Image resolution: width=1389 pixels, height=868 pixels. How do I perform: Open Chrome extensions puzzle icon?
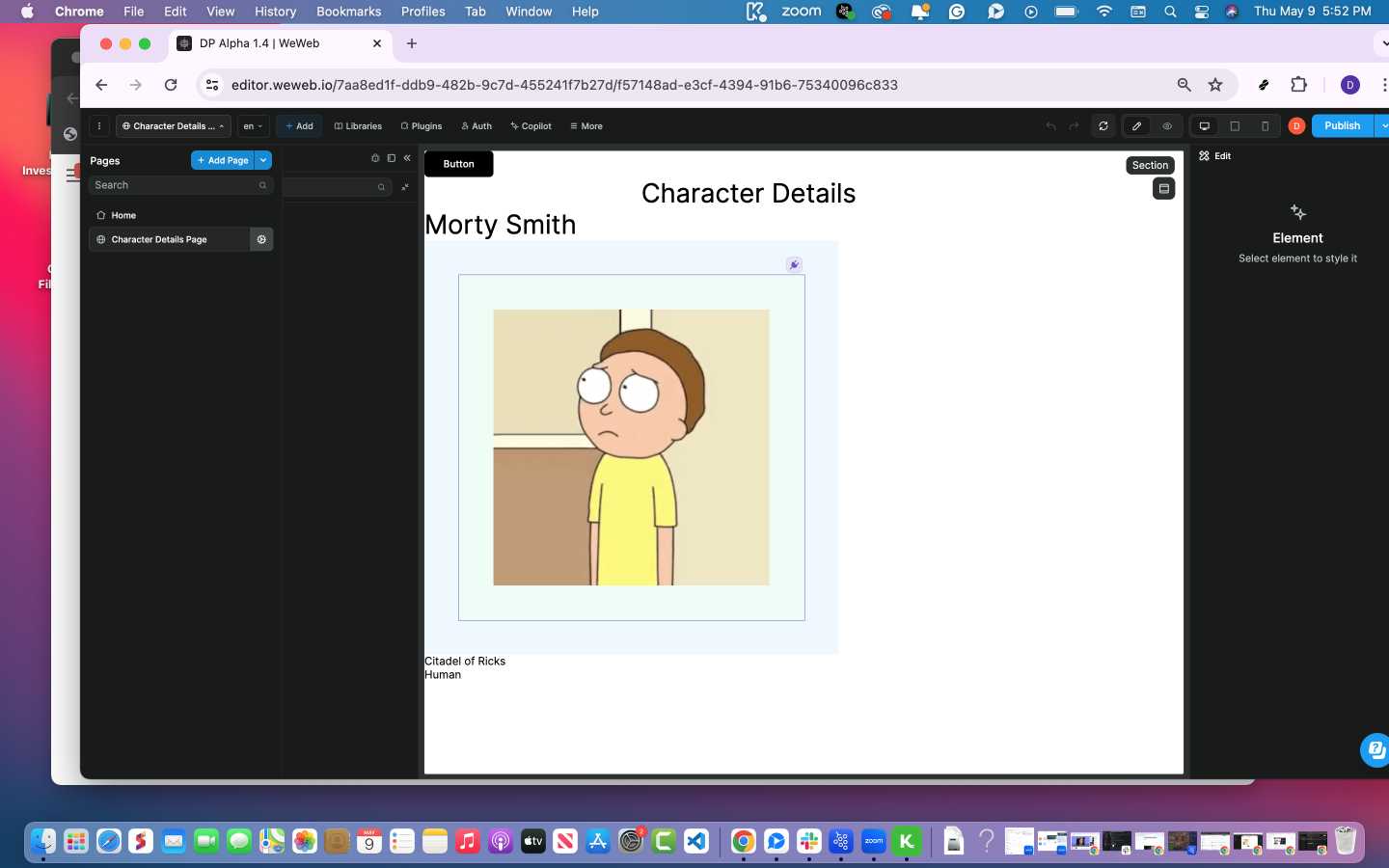[x=1298, y=85]
